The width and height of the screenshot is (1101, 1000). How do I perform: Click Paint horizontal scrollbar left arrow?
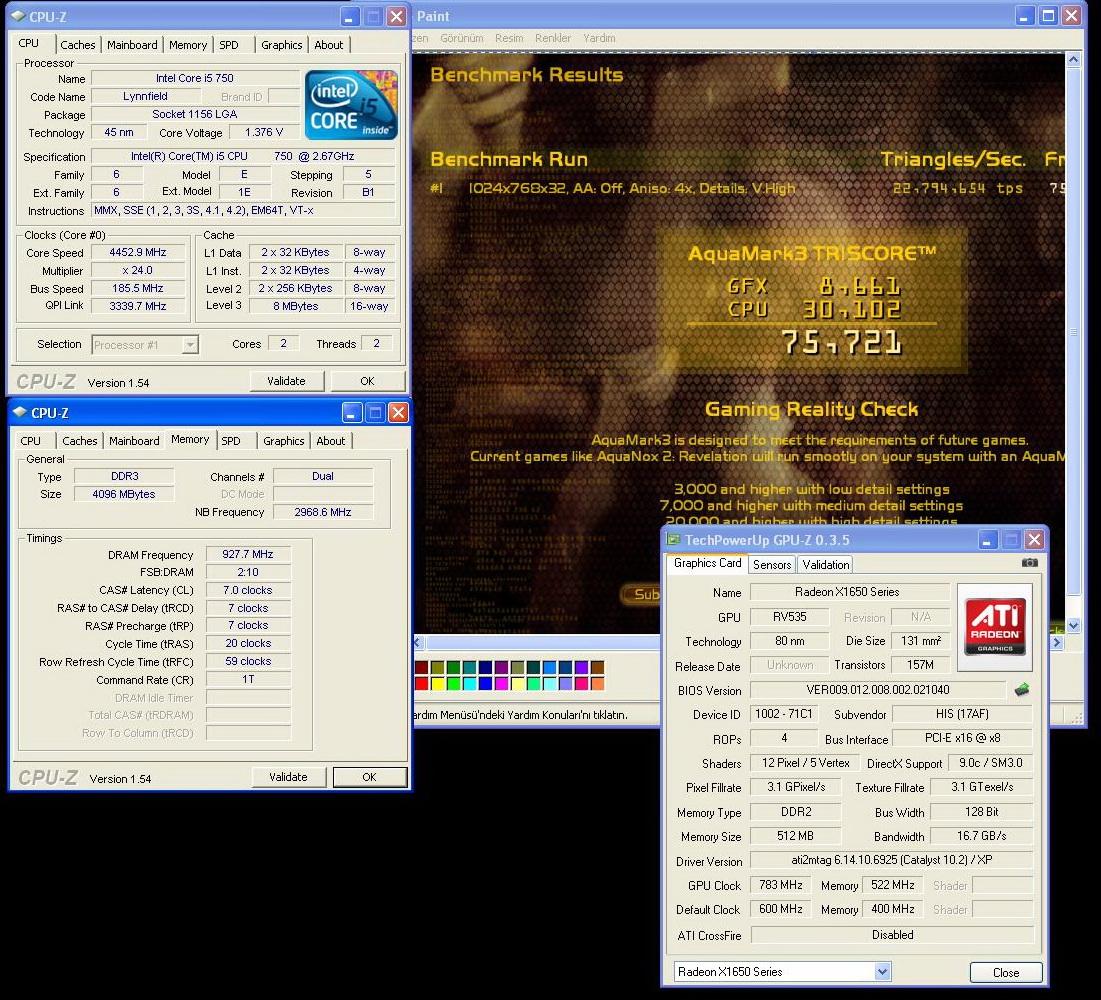coord(418,642)
